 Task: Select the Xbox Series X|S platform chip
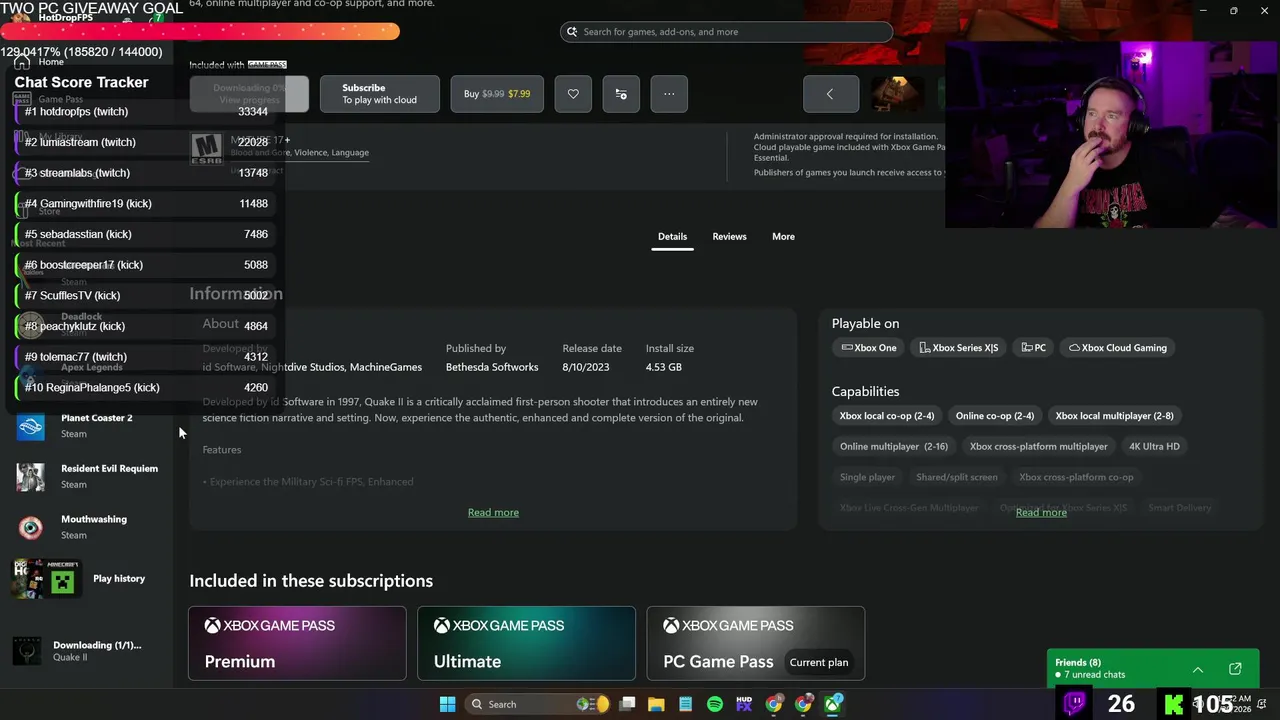[959, 348]
